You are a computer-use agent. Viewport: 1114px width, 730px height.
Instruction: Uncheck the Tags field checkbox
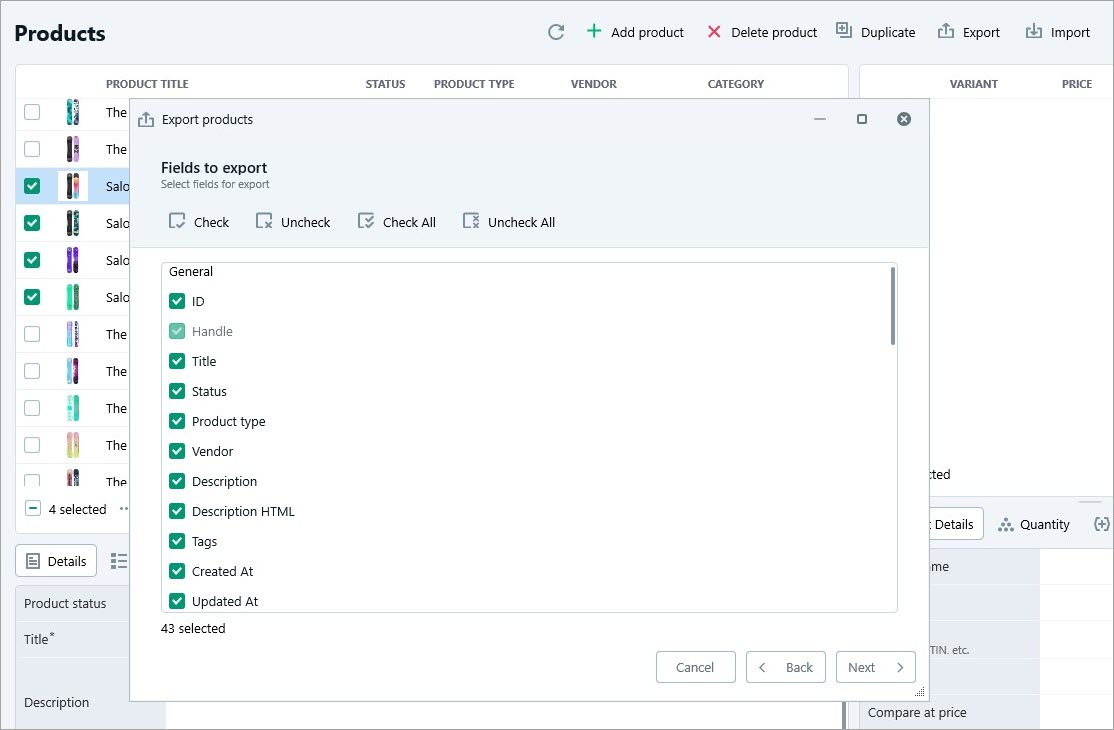tap(177, 541)
